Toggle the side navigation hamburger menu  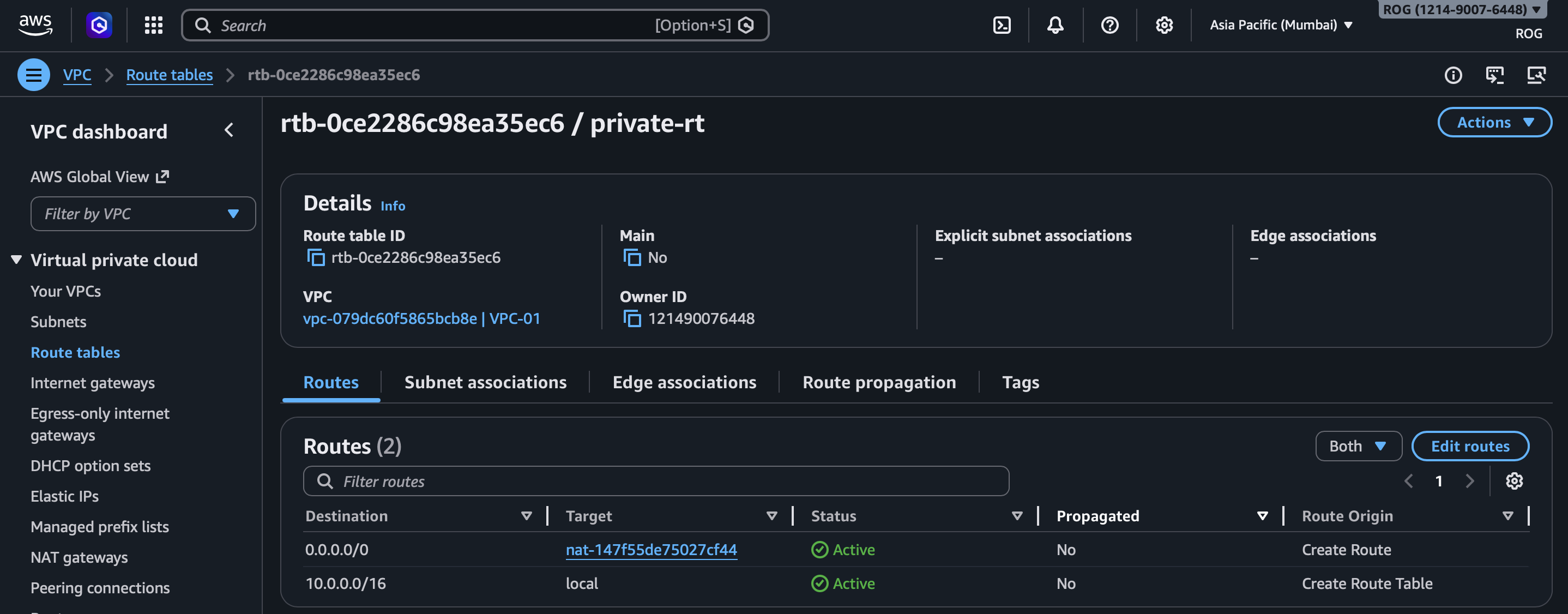33,75
